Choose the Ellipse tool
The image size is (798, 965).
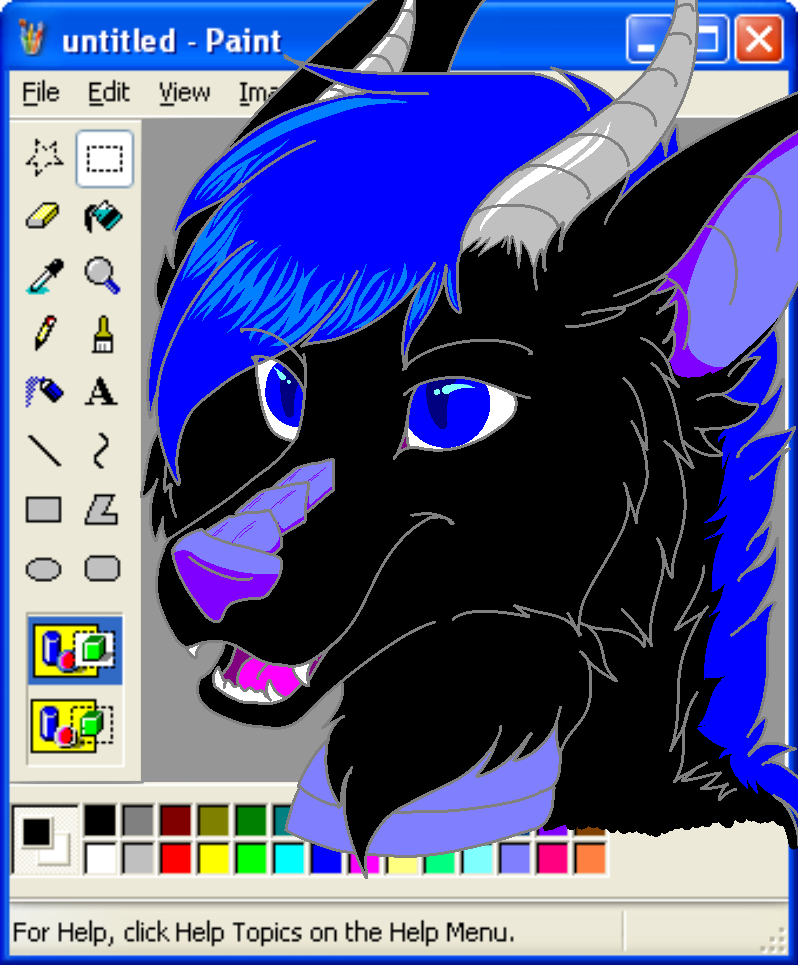click(x=44, y=569)
